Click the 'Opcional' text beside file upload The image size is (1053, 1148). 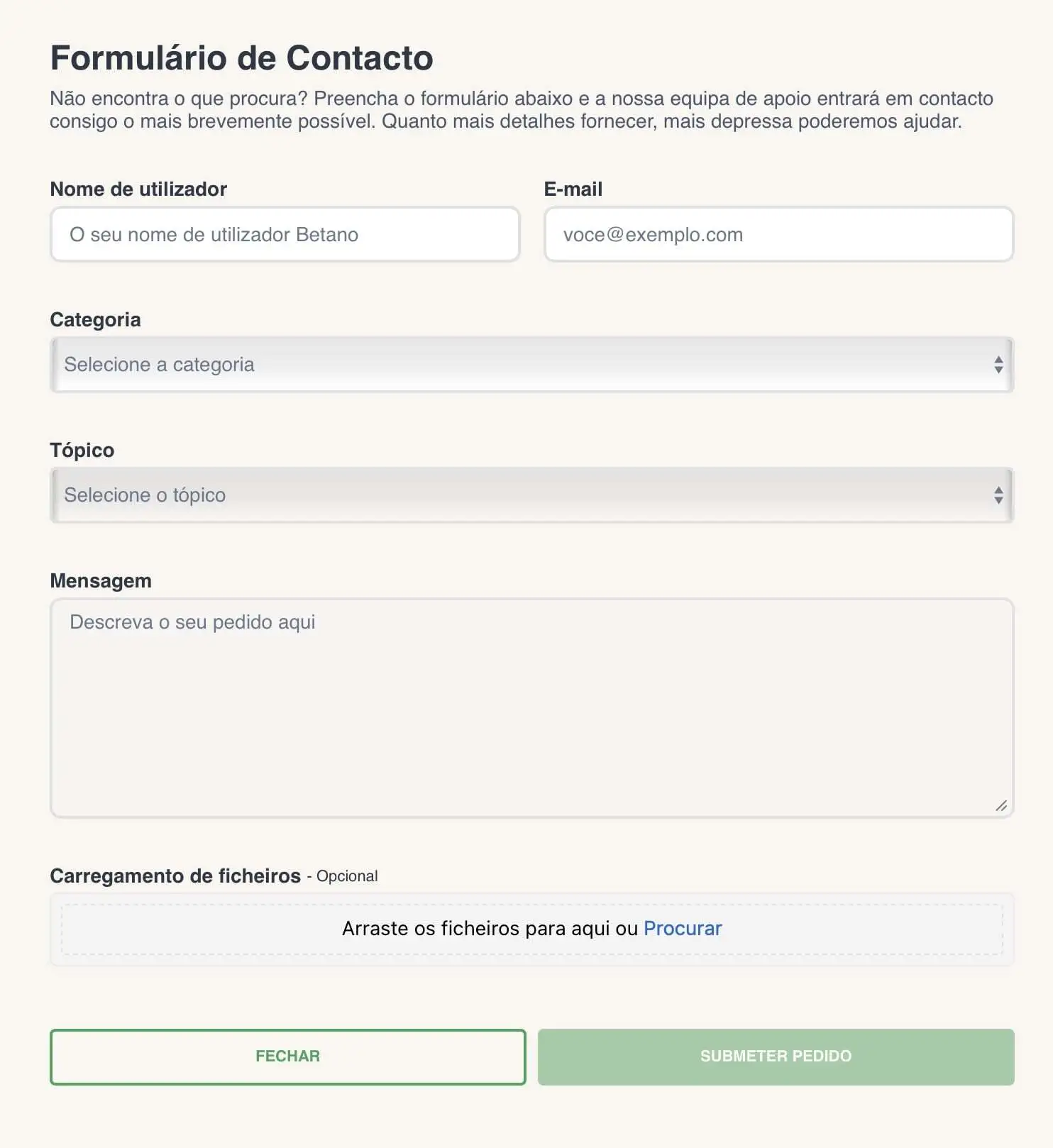pos(347,877)
